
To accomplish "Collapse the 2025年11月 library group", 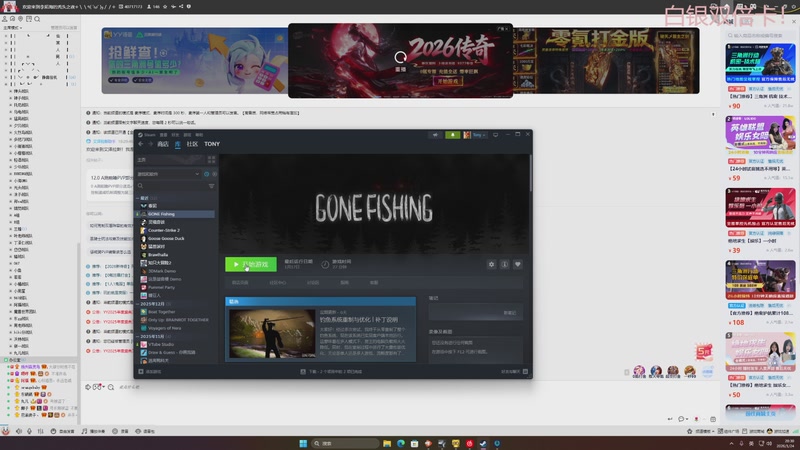I will coord(137,336).
